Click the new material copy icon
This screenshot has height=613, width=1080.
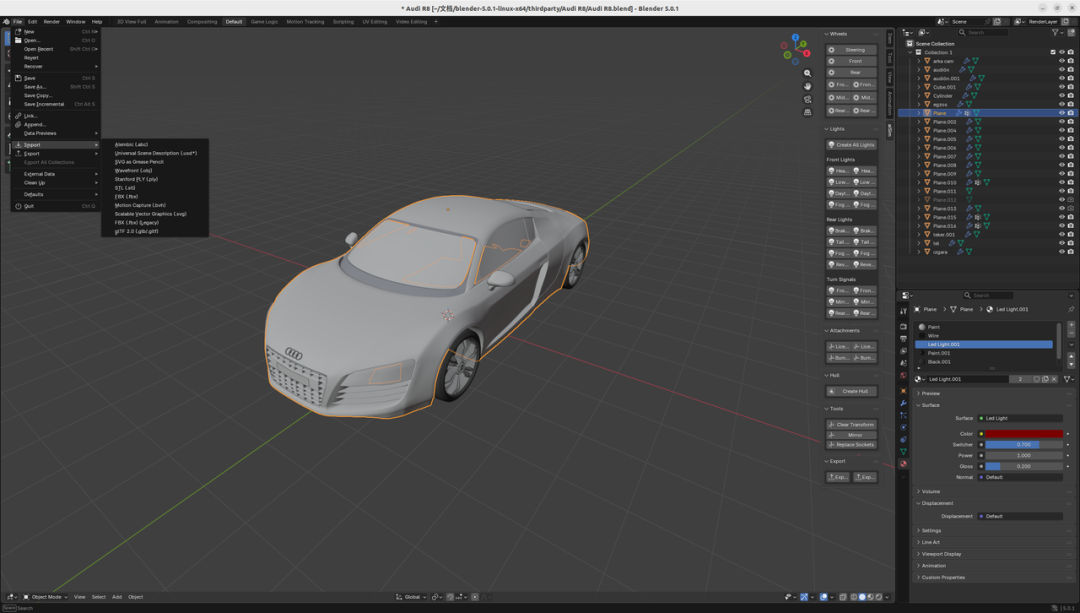tap(1046, 379)
